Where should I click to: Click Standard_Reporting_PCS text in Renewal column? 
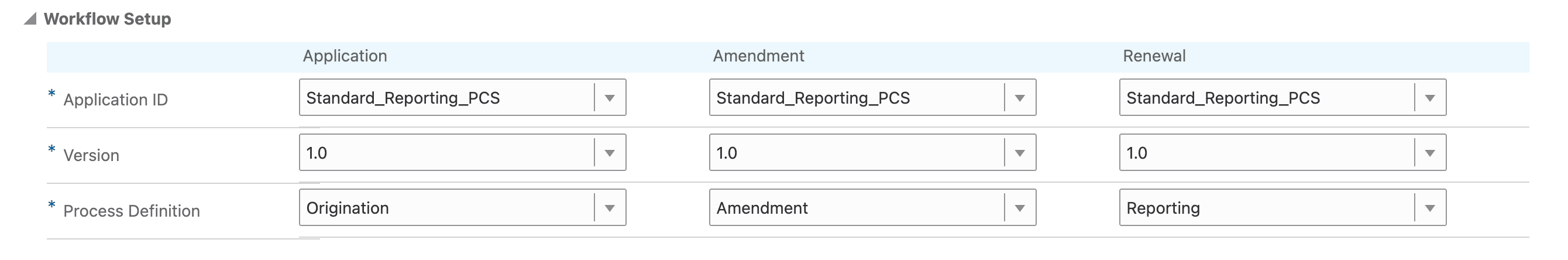click(1223, 98)
